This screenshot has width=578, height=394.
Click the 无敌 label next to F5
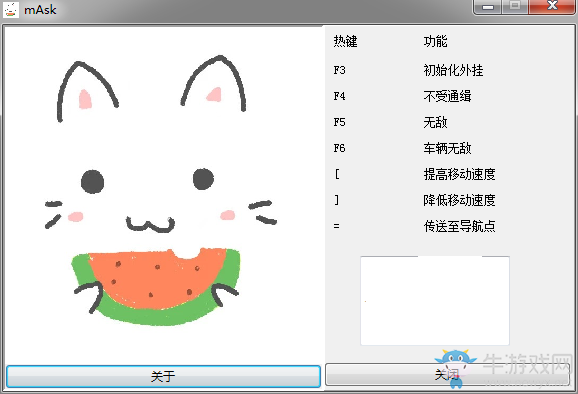click(x=435, y=122)
